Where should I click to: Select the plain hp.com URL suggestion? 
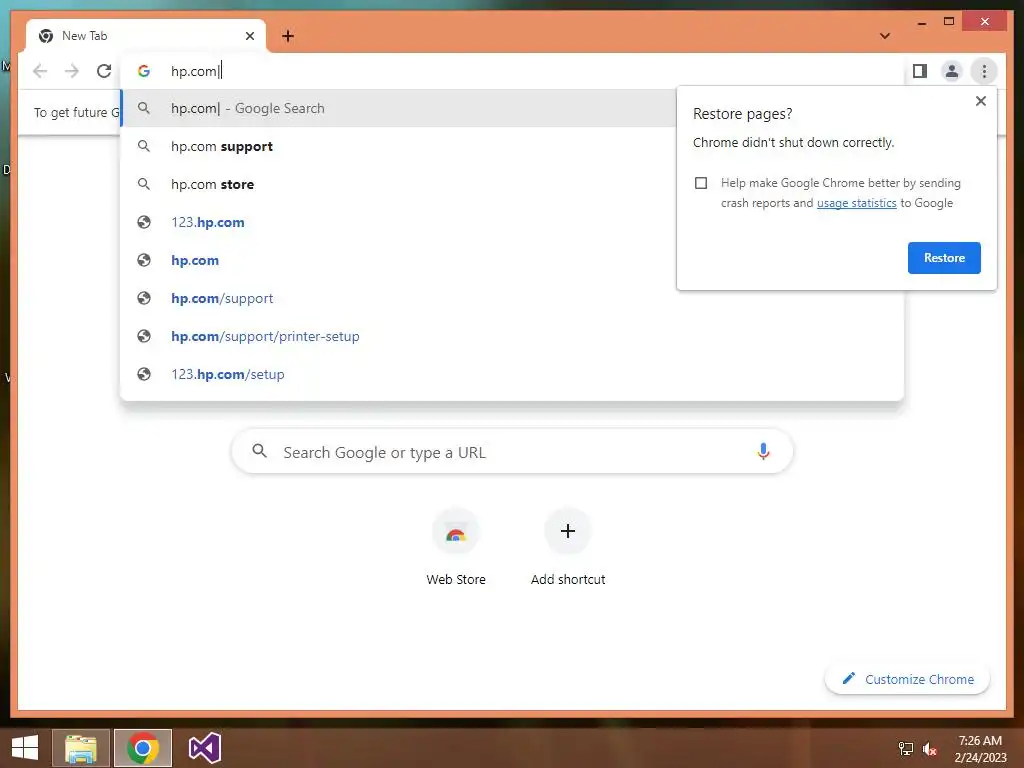point(398,260)
